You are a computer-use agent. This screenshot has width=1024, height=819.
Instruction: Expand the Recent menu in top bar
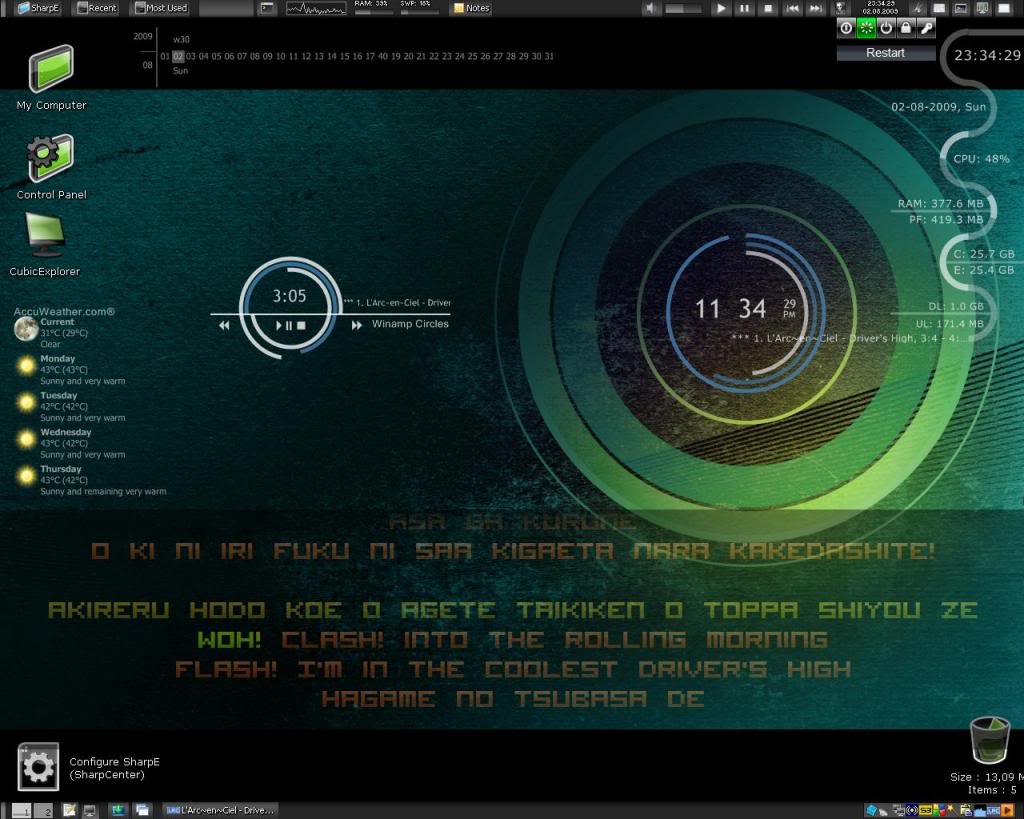coord(97,8)
